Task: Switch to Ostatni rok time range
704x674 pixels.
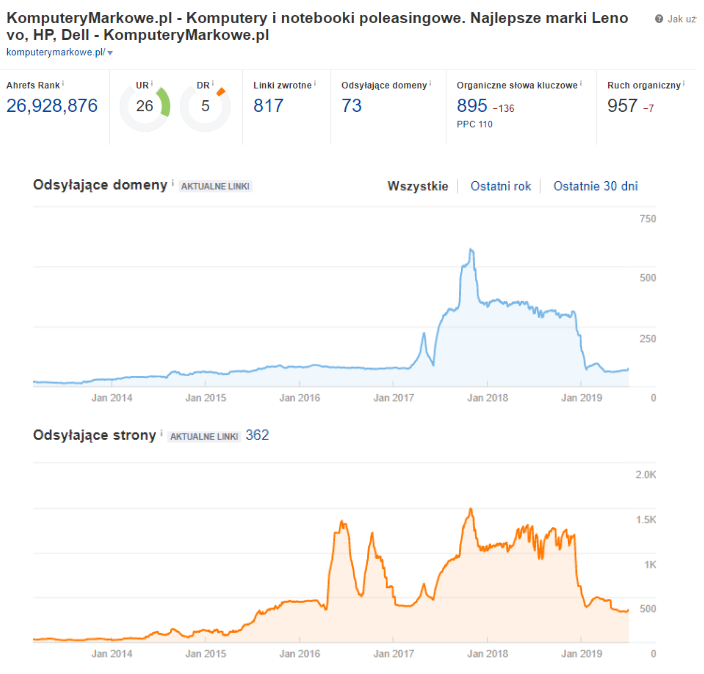Action: click(x=501, y=186)
